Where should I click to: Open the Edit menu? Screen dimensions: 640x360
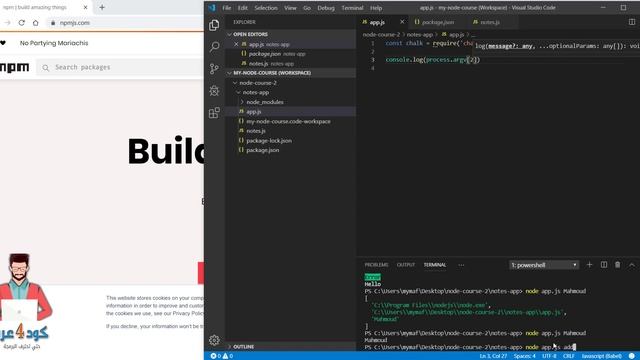243,8
